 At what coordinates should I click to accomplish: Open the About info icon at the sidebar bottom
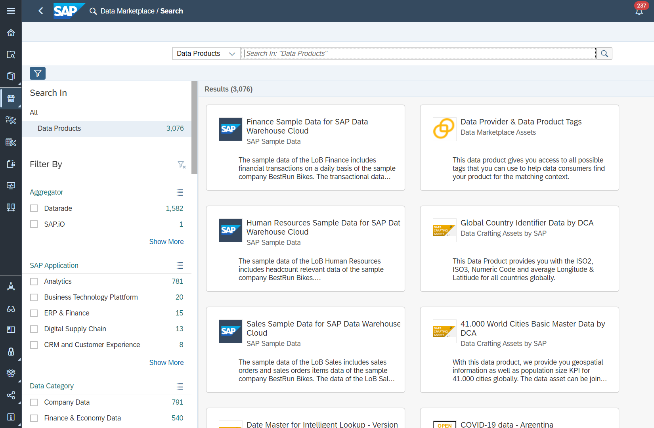11,417
